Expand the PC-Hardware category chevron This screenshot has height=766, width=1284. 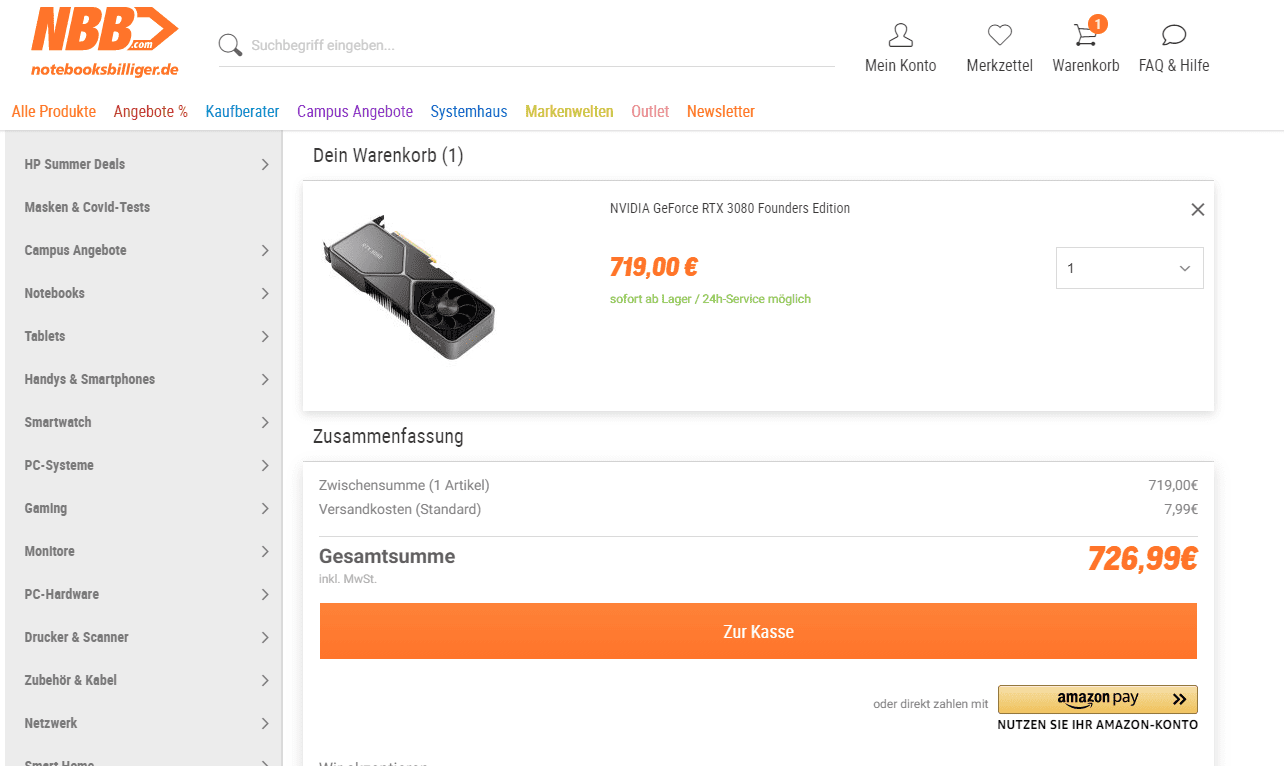[265, 594]
